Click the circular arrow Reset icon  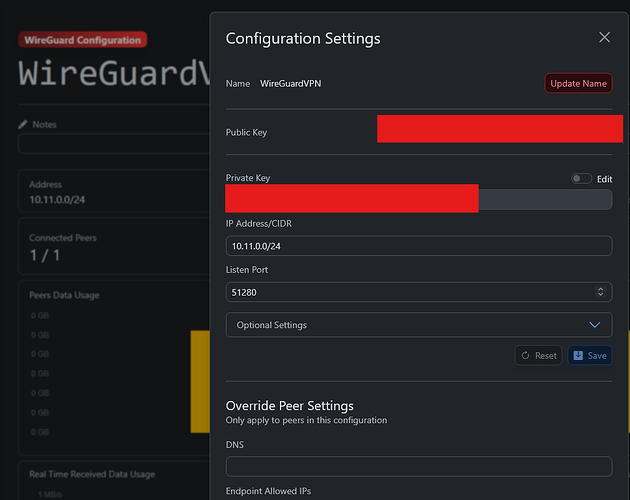tap(526, 355)
